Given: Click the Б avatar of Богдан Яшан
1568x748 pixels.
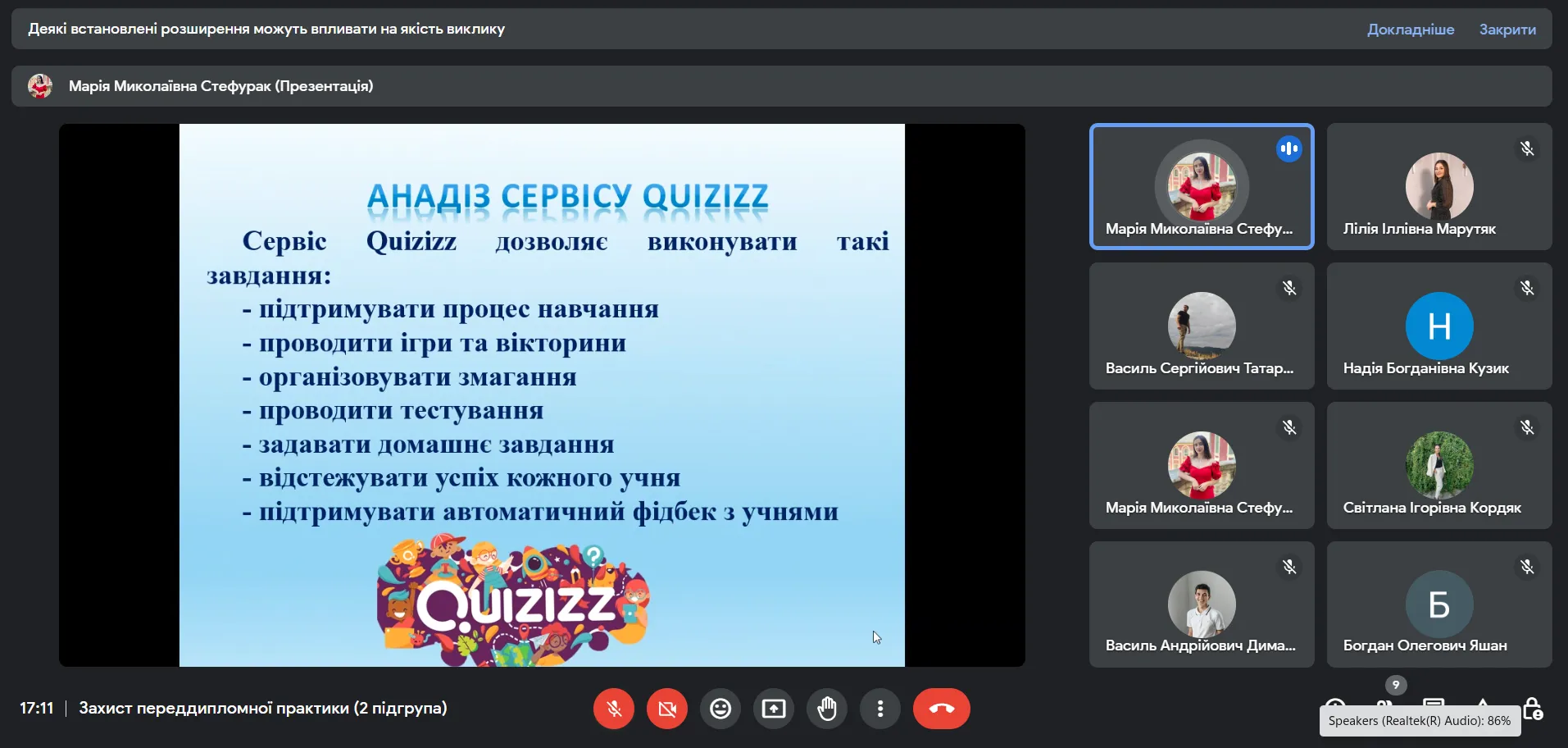Looking at the screenshot, I should (1439, 604).
